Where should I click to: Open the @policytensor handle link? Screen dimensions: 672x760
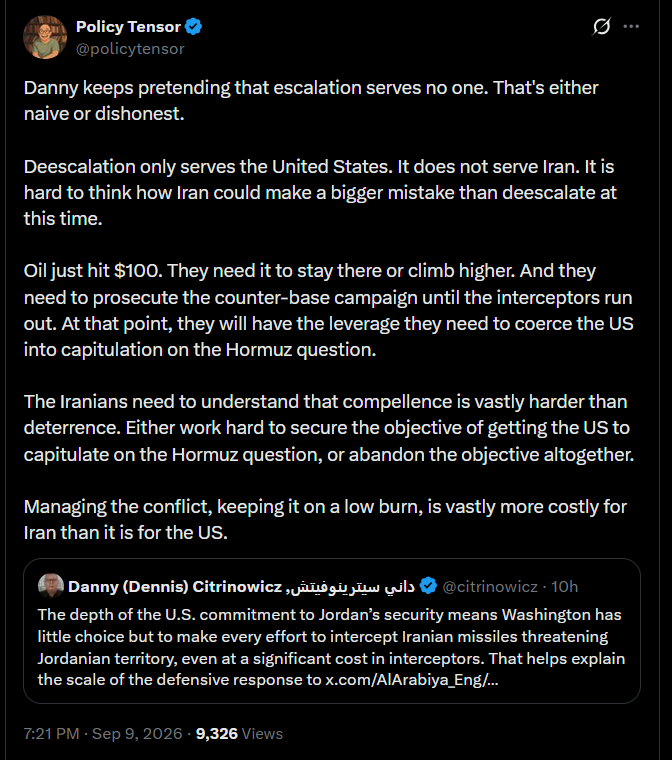tap(130, 49)
